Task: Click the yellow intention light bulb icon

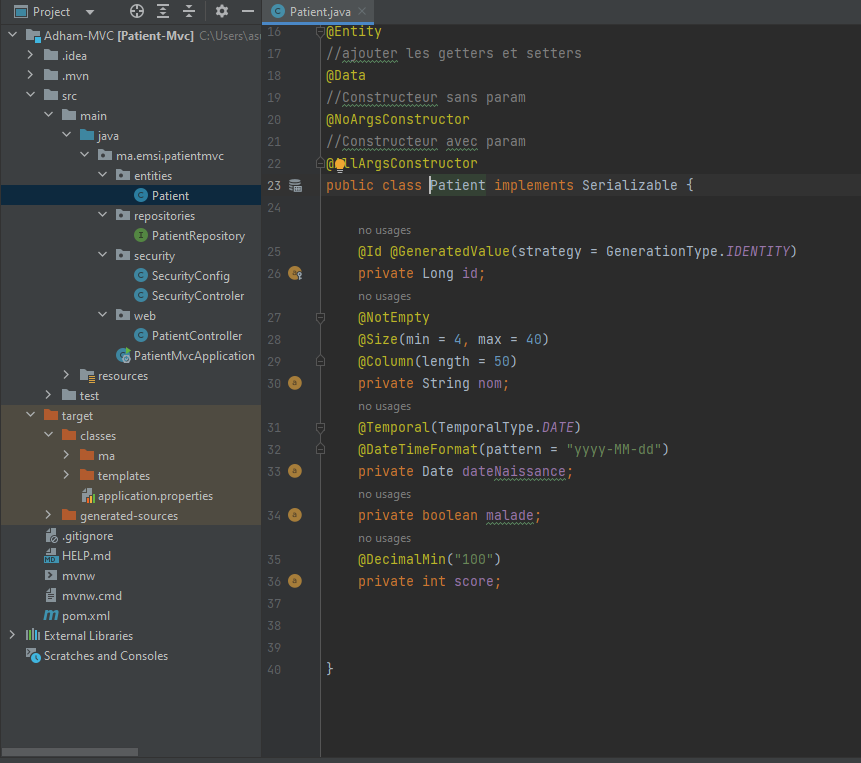Action: [x=340, y=164]
